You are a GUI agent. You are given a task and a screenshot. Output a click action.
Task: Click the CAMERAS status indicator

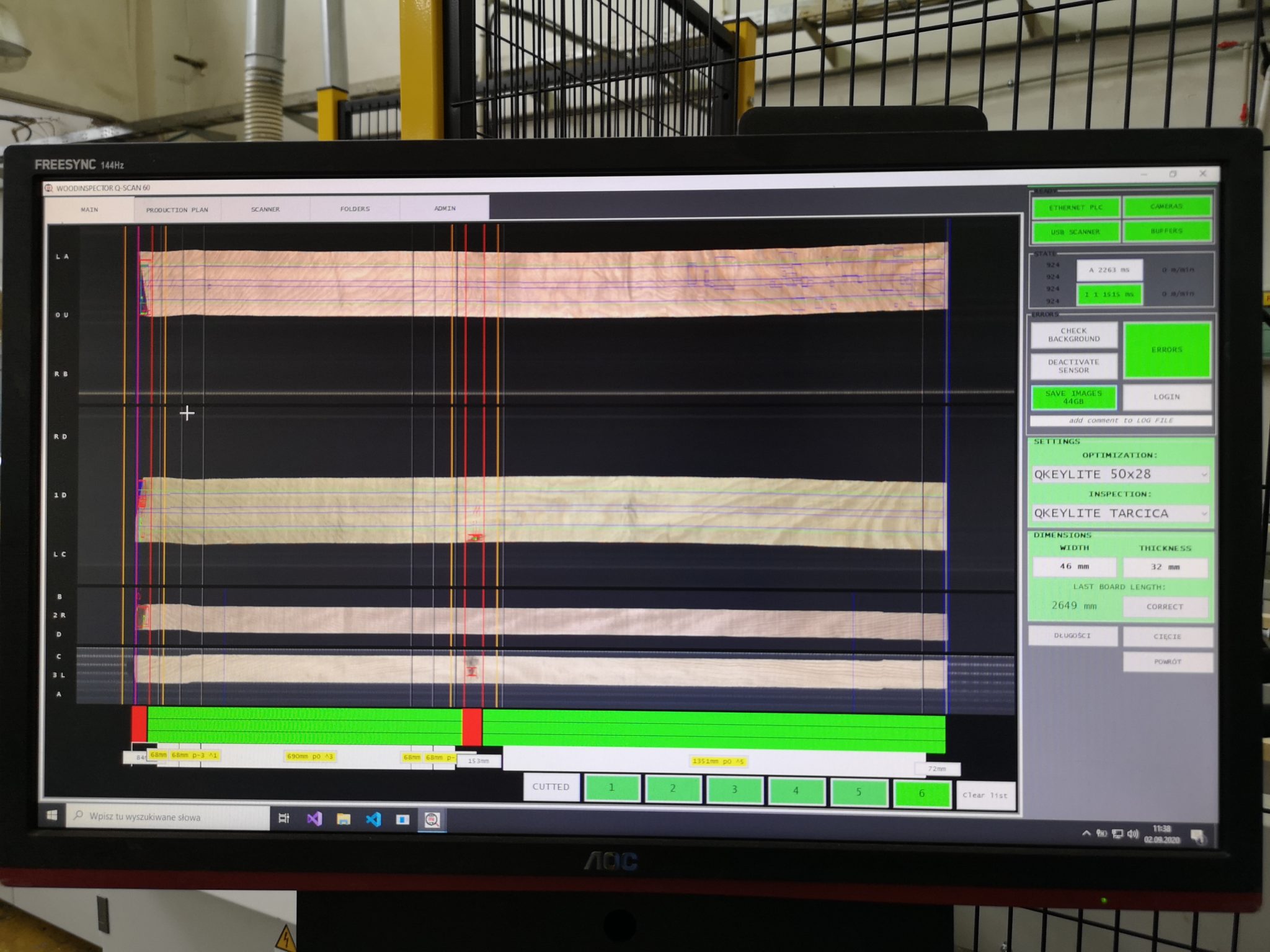coord(1166,206)
